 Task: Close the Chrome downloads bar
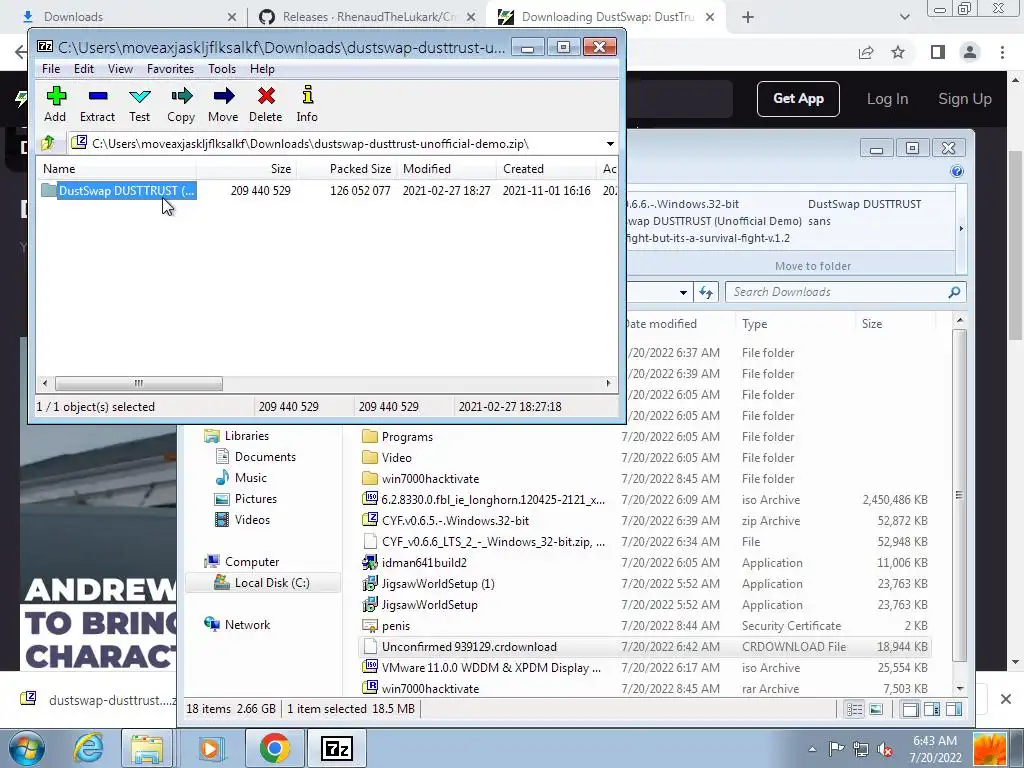click(1006, 699)
